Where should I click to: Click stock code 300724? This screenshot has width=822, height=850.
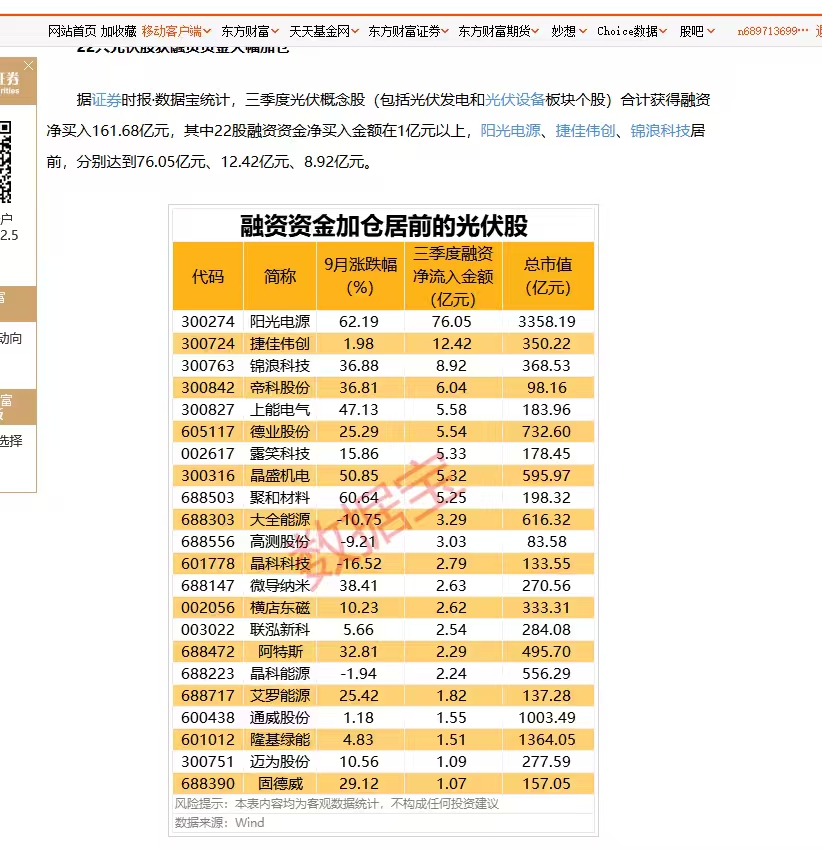(x=208, y=344)
